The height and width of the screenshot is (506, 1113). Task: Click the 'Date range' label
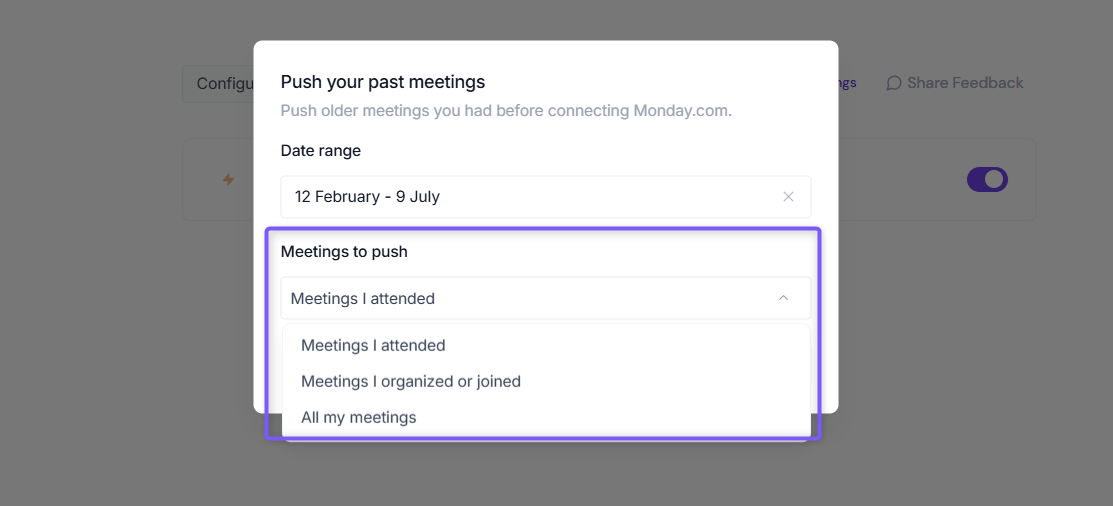(321, 150)
